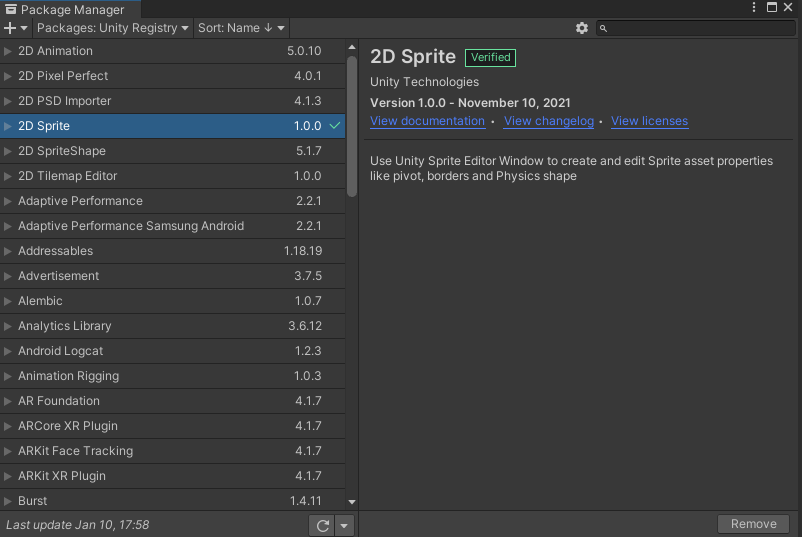802x537 pixels.
Task: Expand the Addressables package versions
Action: pos(8,251)
